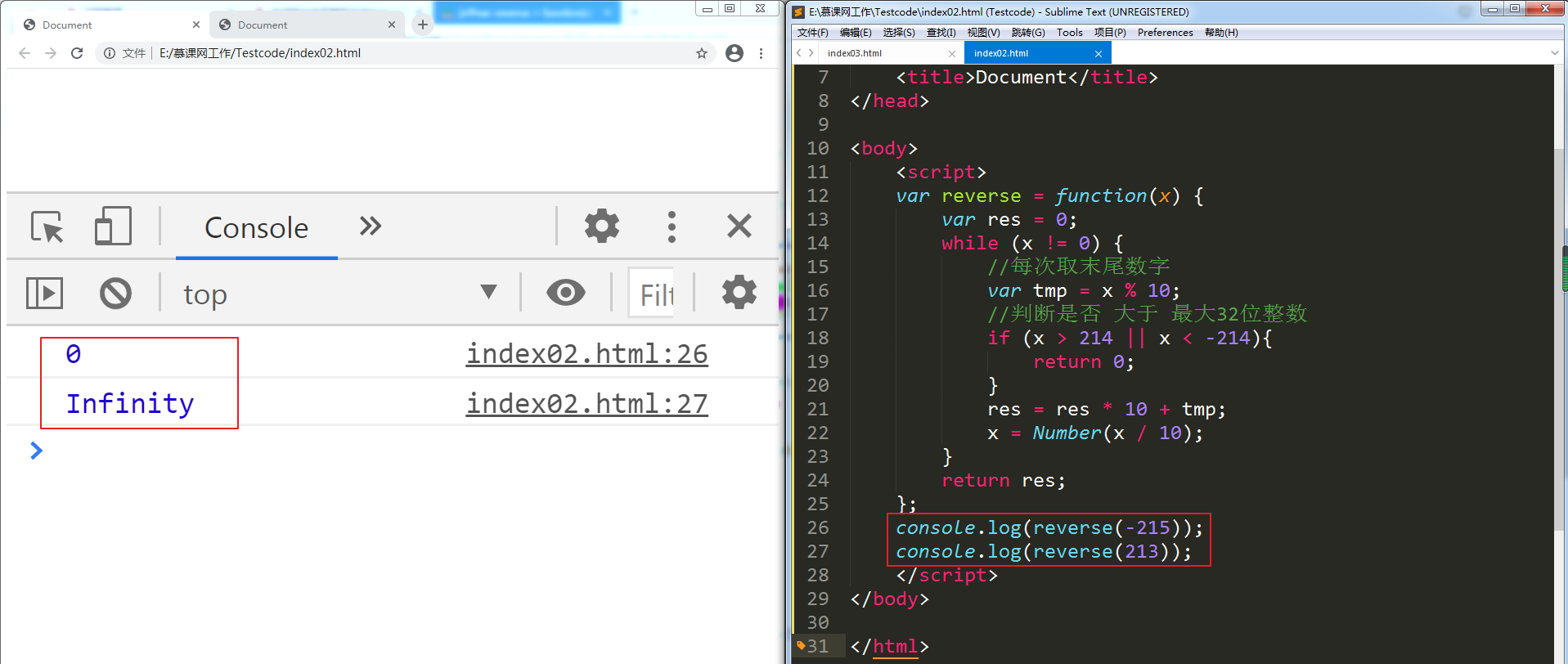Open Sublime 项目(P) menu
This screenshot has height=664, width=1568.
[x=1110, y=33]
